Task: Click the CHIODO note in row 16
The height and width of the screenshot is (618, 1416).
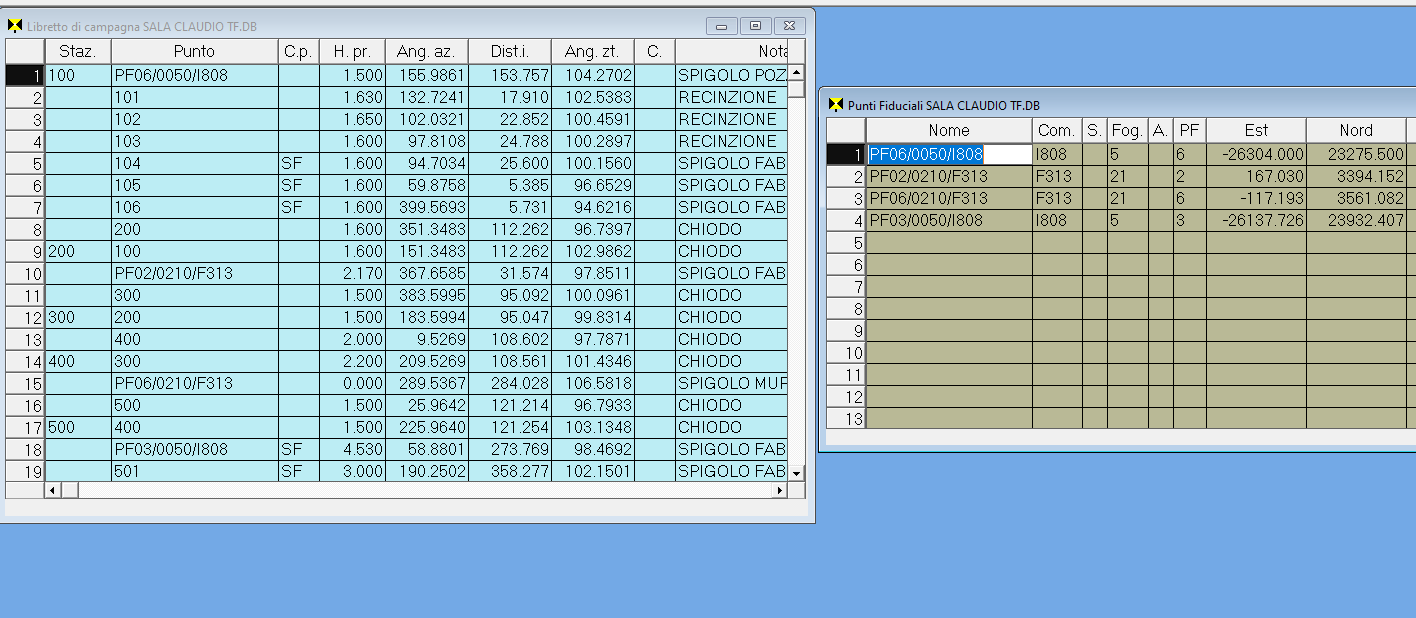Action: tap(732, 405)
